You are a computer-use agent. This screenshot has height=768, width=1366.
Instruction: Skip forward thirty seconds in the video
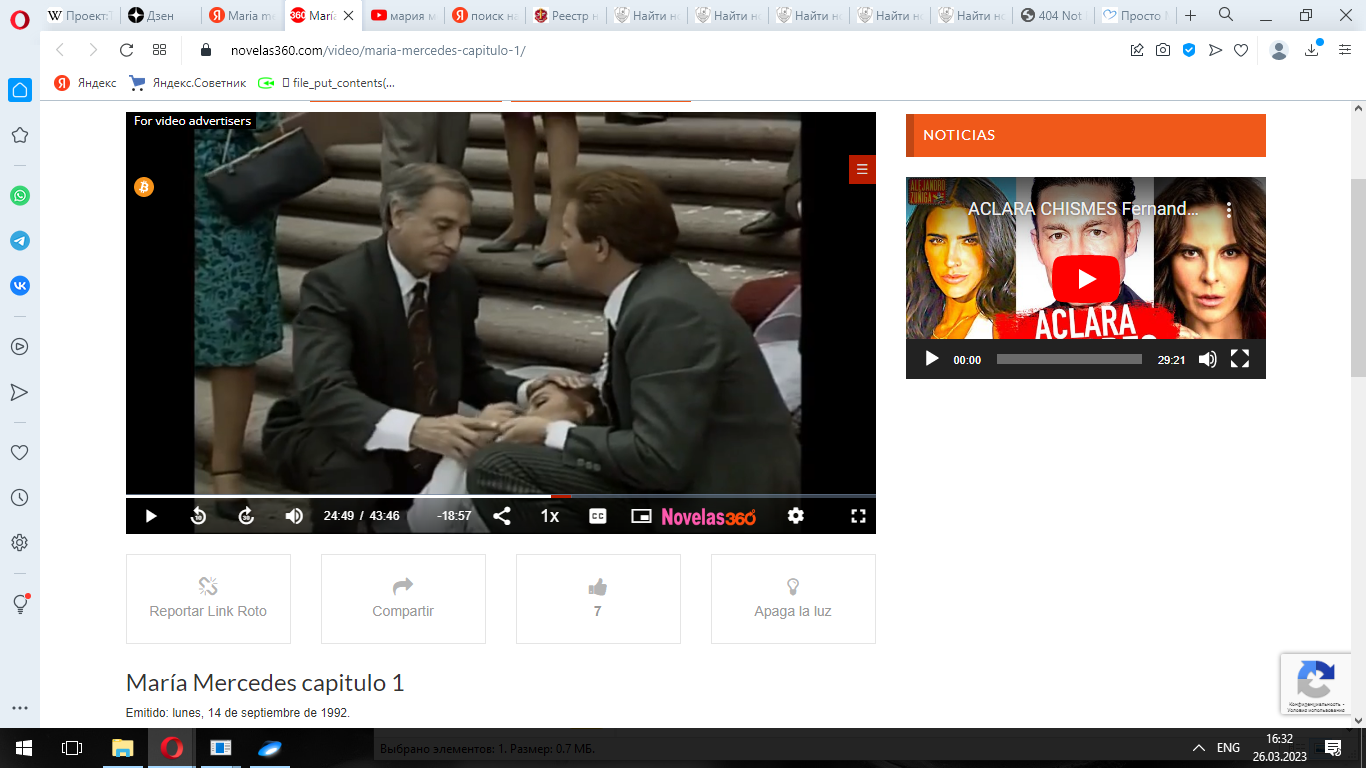[x=246, y=516]
